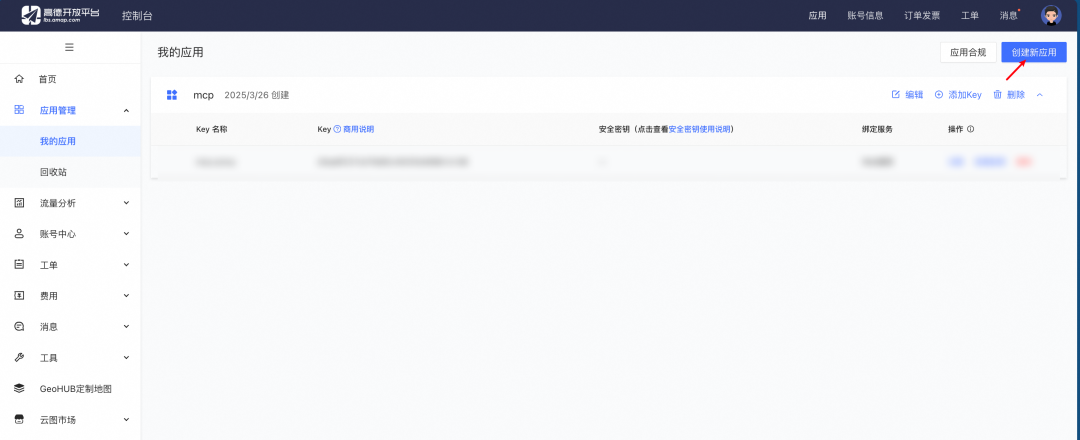
Task: Click the info icon next to 操作
Action: click(970, 129)
